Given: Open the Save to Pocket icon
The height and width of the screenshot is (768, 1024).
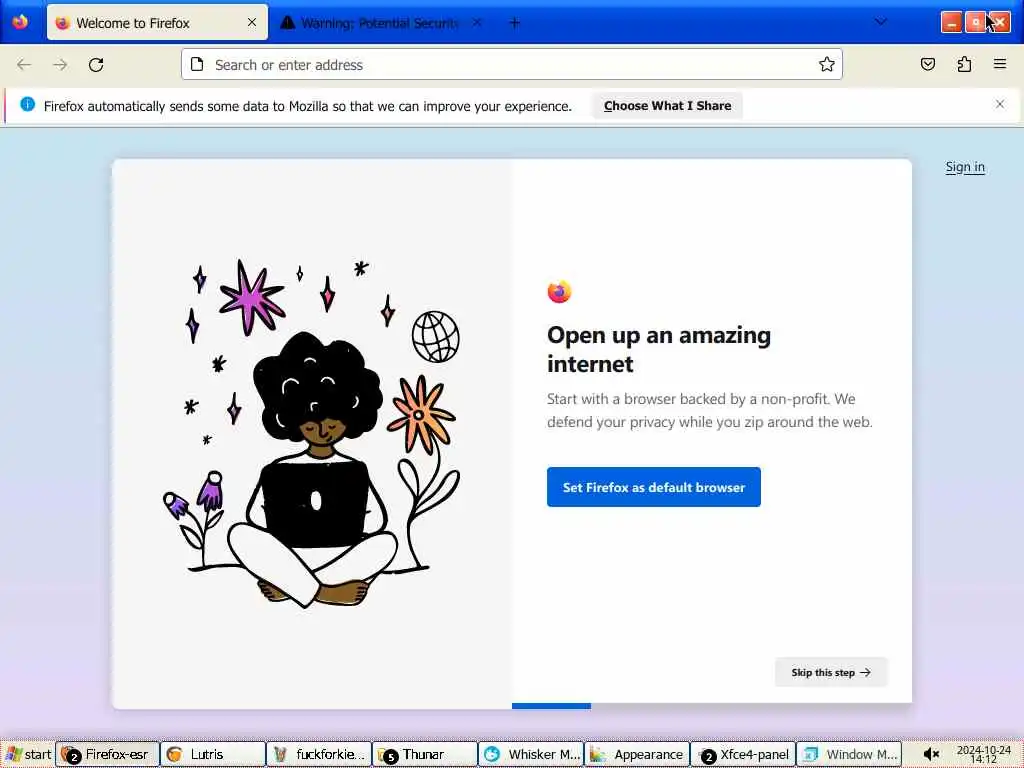Looking at the screenshot, I should (x=927, y=64).
